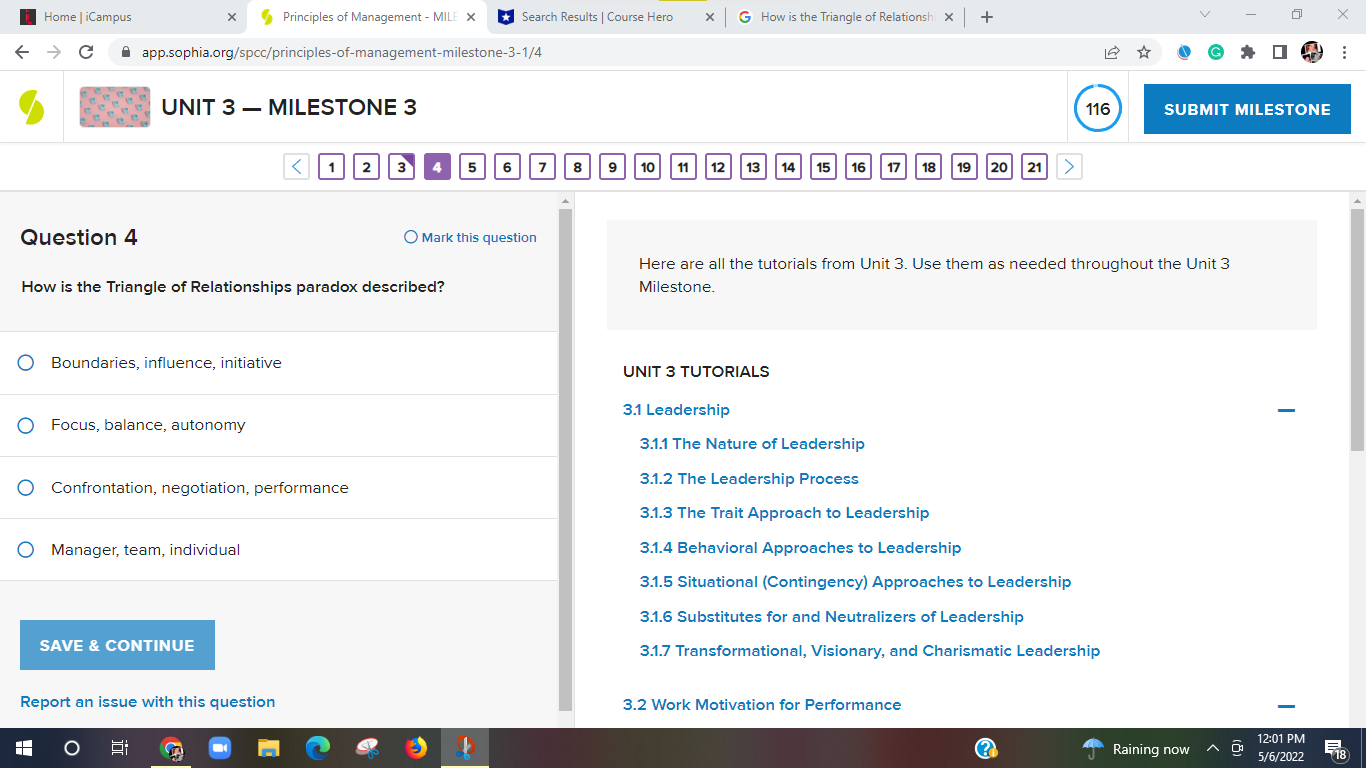Click the browser address bar URL
Viewport: 1366px width, 768px height.
pyautogui.click(x=342, y=52)
